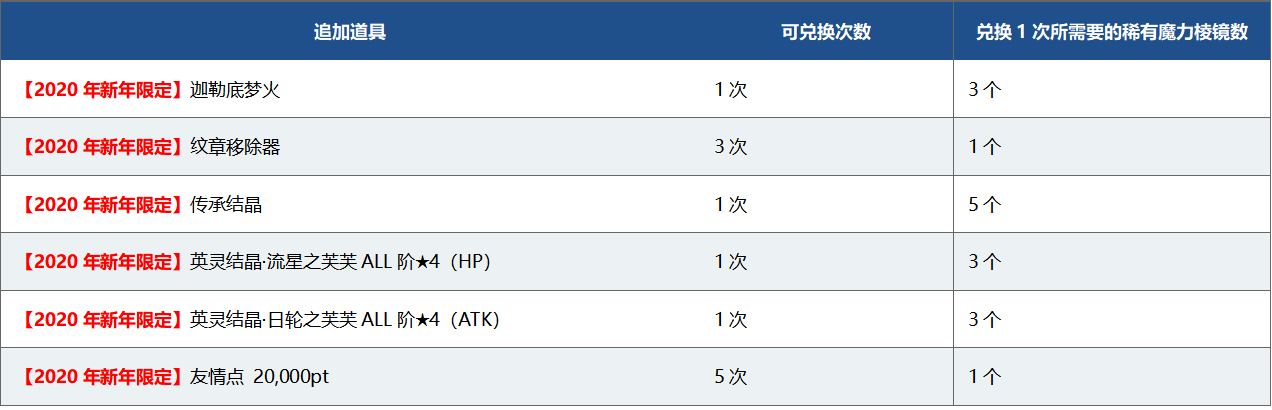Click 英灵结晶·日轮之芙芙 ALL 阶★4 (ATK)

[x=344, y=320]
